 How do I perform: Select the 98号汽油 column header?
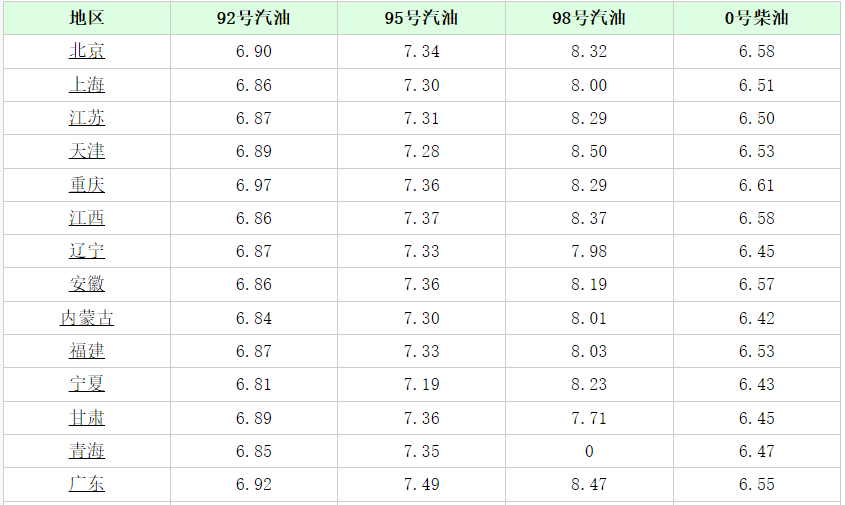click(x=589, y=18)
